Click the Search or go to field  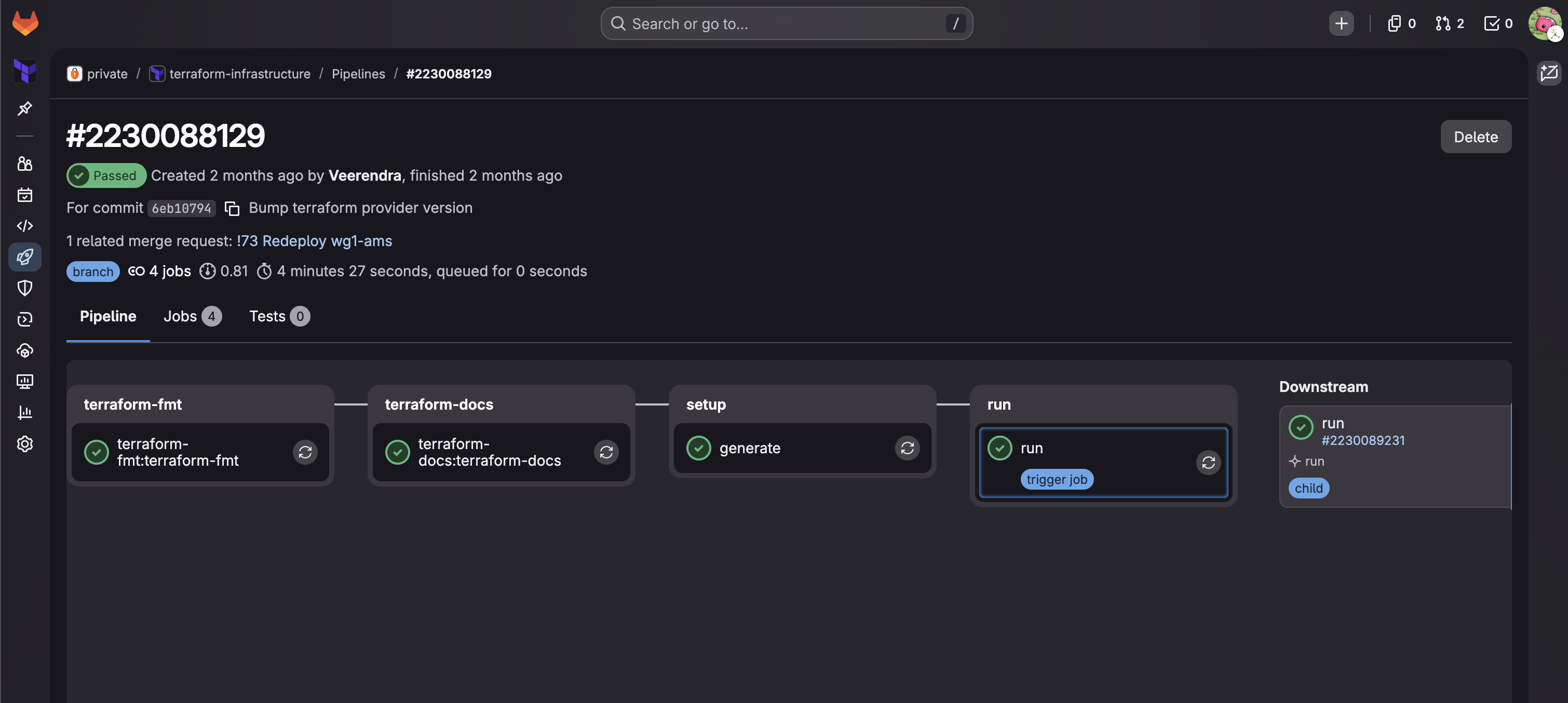[787, 23]
